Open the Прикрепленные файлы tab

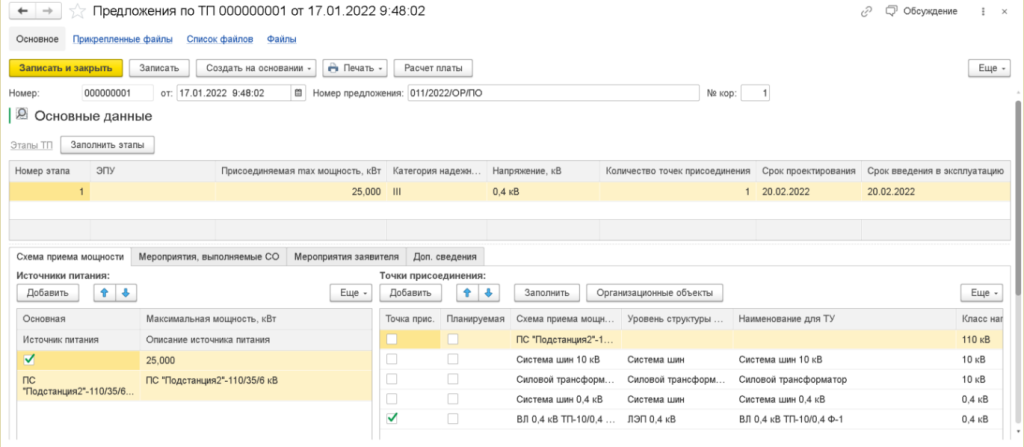point(116,39)
